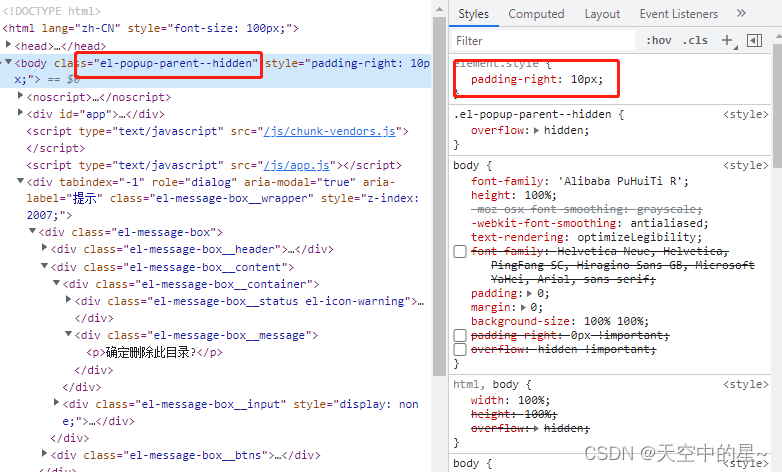Open the /js/chunk-vendors.js script link

coord(330,132)
